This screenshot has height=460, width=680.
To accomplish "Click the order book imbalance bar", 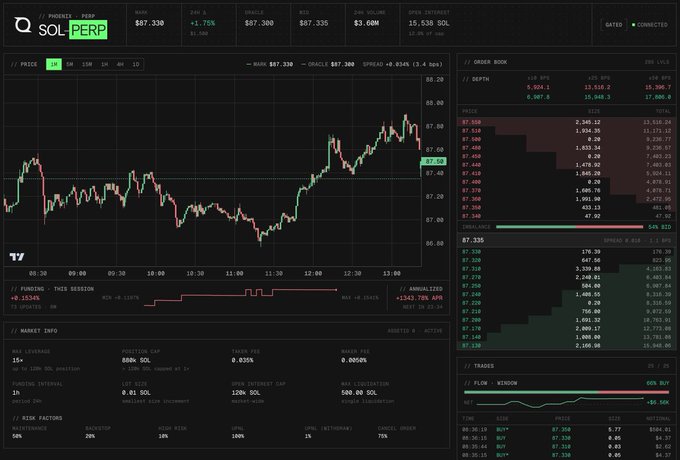I will [x=569, y=227].
